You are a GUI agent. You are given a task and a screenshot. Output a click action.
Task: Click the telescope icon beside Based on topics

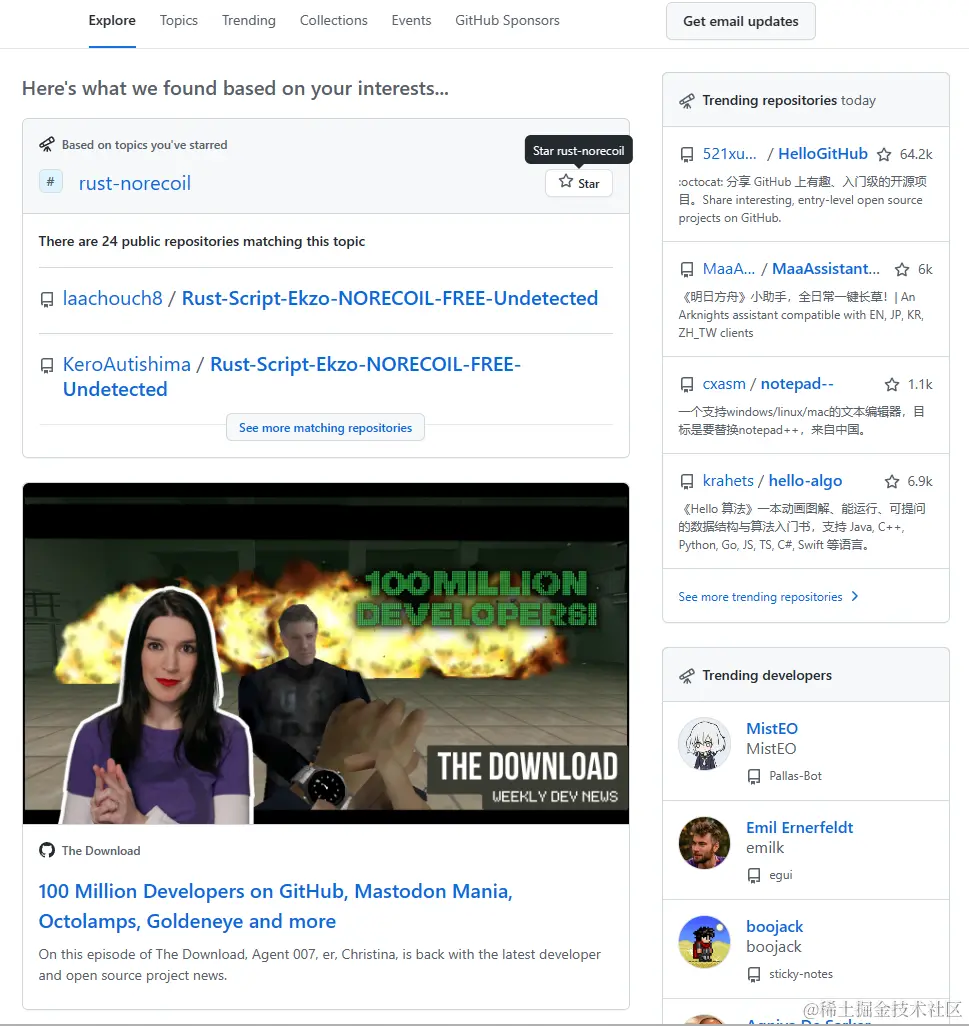(x=46, y=145)
